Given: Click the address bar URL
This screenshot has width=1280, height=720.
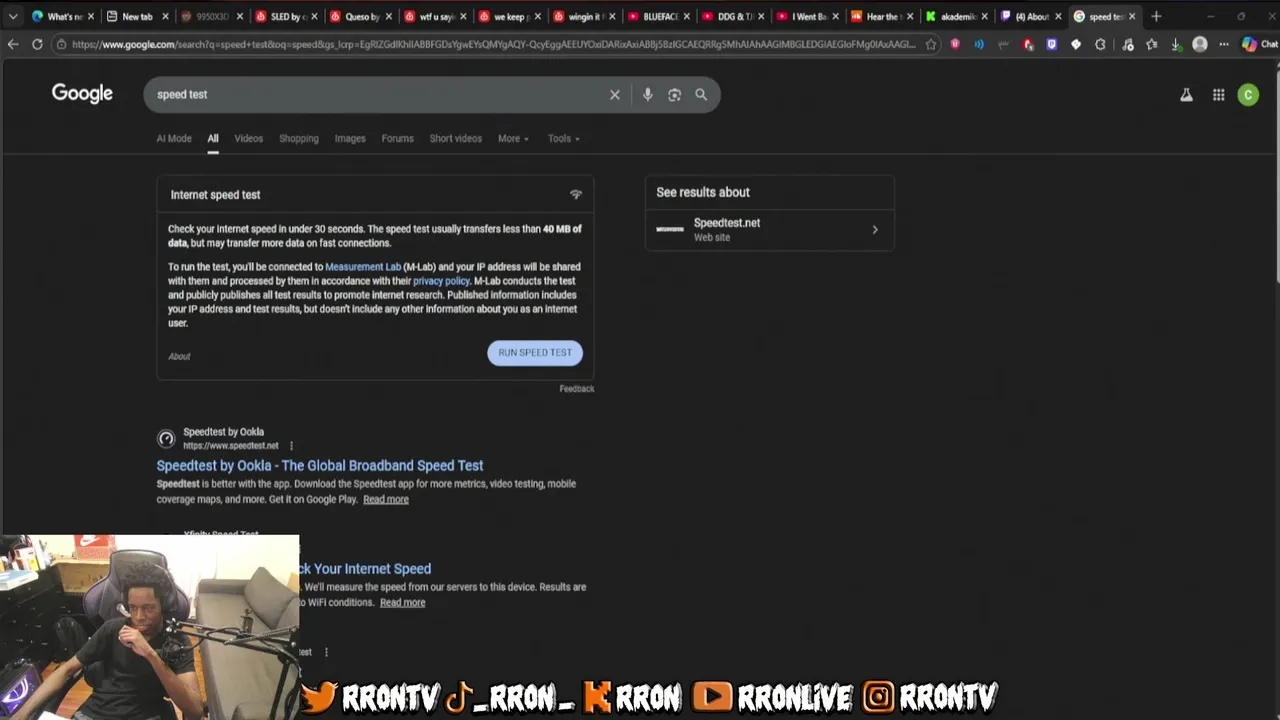Looking at the screenshot, I should coord(493,44).
